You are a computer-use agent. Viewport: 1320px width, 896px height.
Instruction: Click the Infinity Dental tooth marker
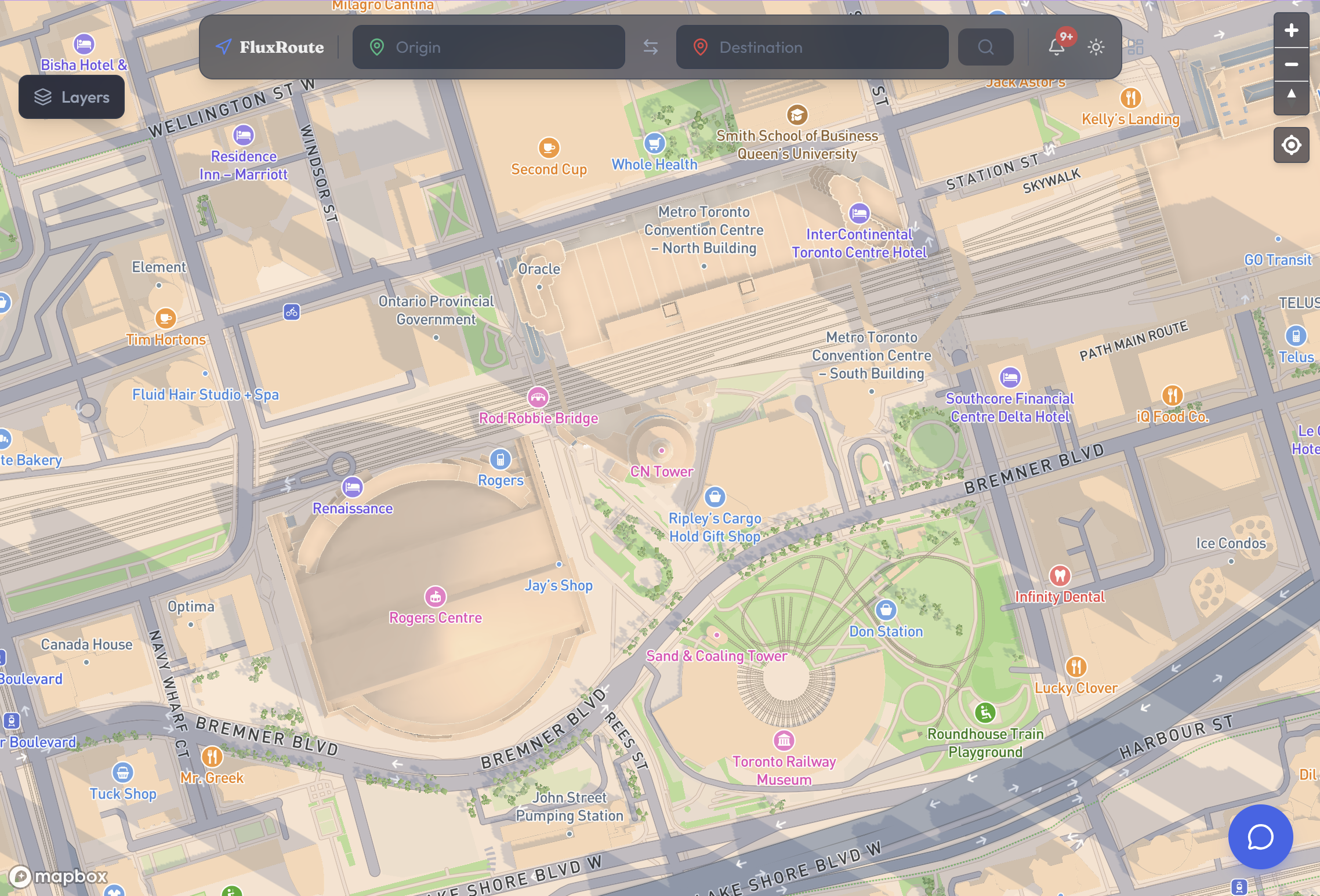pos(1060,576)
